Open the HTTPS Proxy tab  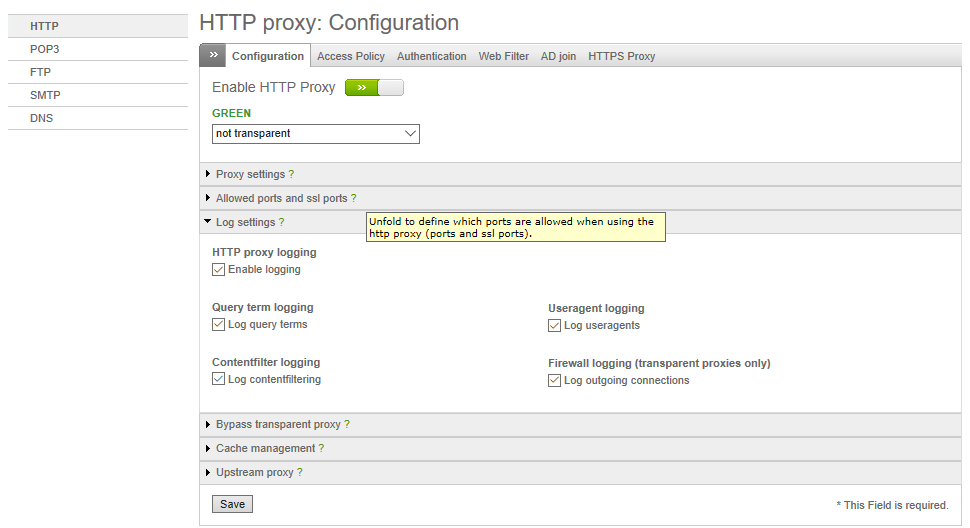tap(621, 56)
